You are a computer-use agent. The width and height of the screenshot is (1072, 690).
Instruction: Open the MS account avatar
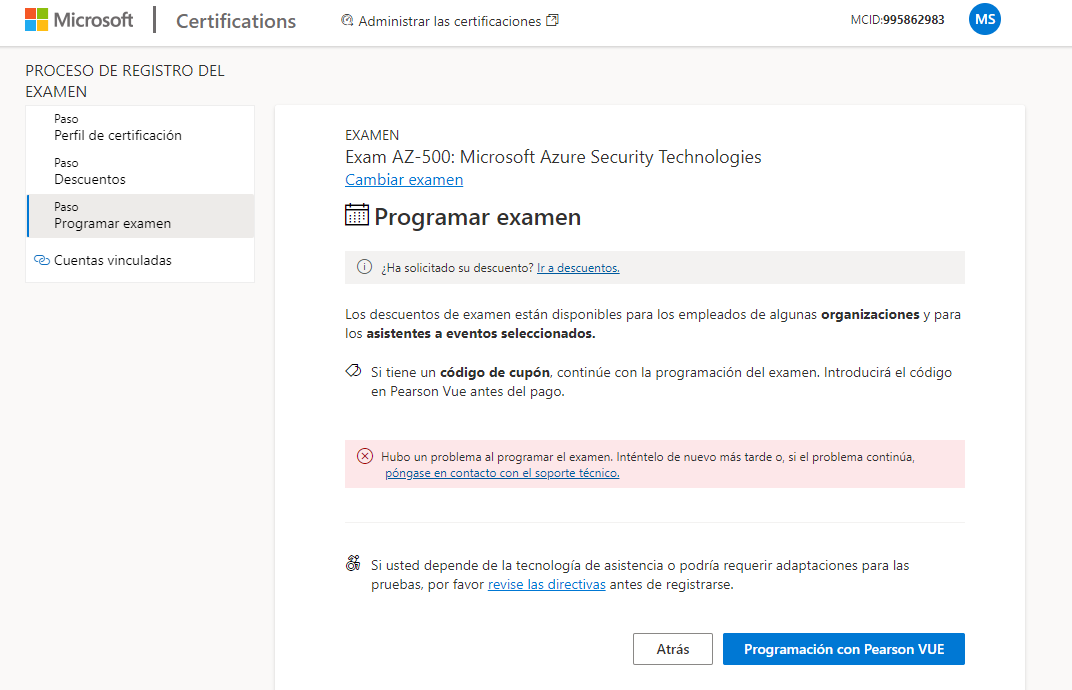tap(984, 19)
